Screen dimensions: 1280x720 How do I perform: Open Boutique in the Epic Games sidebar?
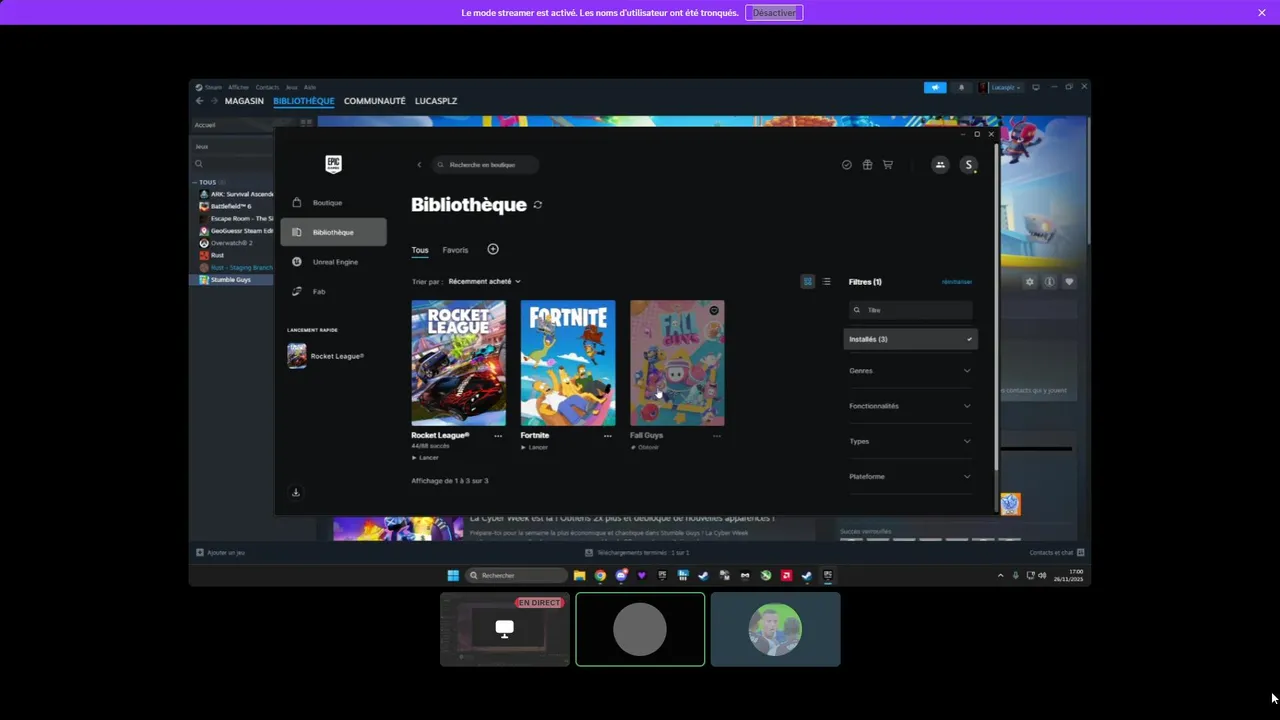click(333, 203)
